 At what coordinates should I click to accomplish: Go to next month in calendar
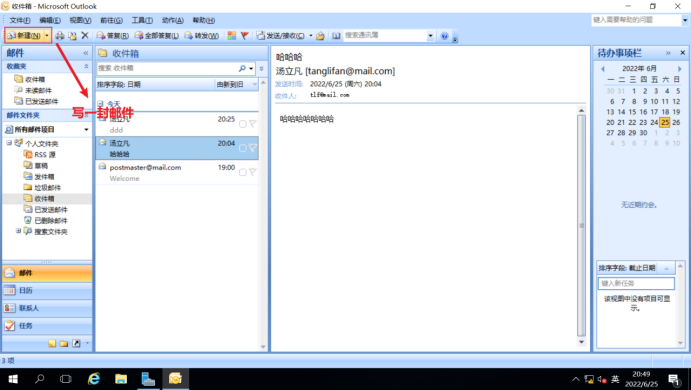680,69
